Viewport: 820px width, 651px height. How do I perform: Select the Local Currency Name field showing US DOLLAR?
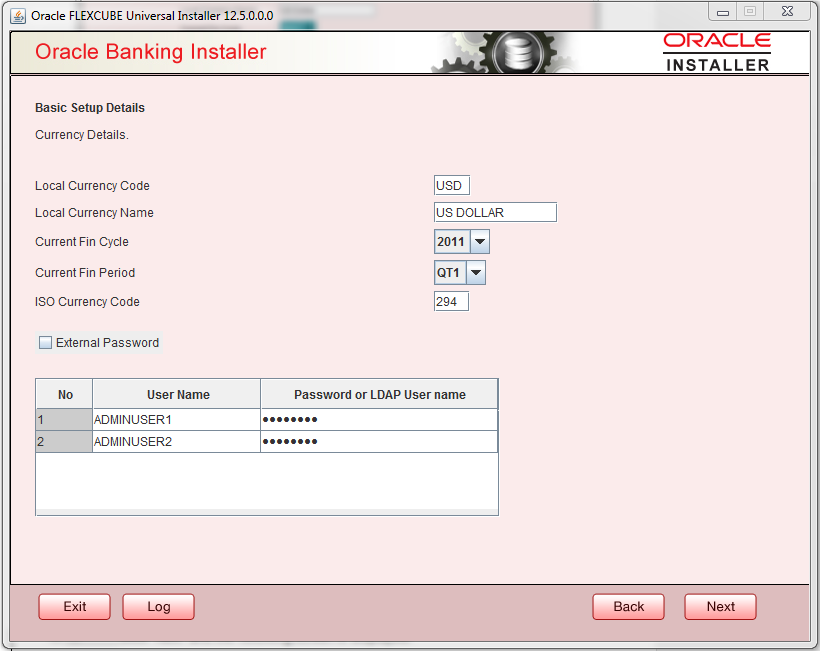[495, 211]
